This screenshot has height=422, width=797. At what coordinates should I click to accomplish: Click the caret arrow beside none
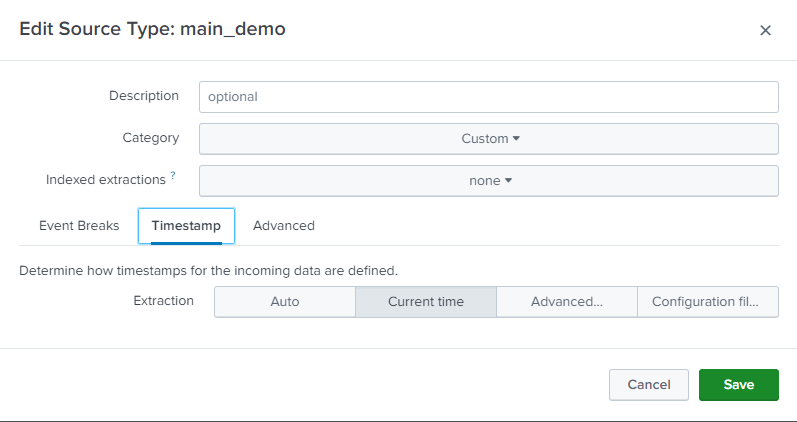pos(508,181)
